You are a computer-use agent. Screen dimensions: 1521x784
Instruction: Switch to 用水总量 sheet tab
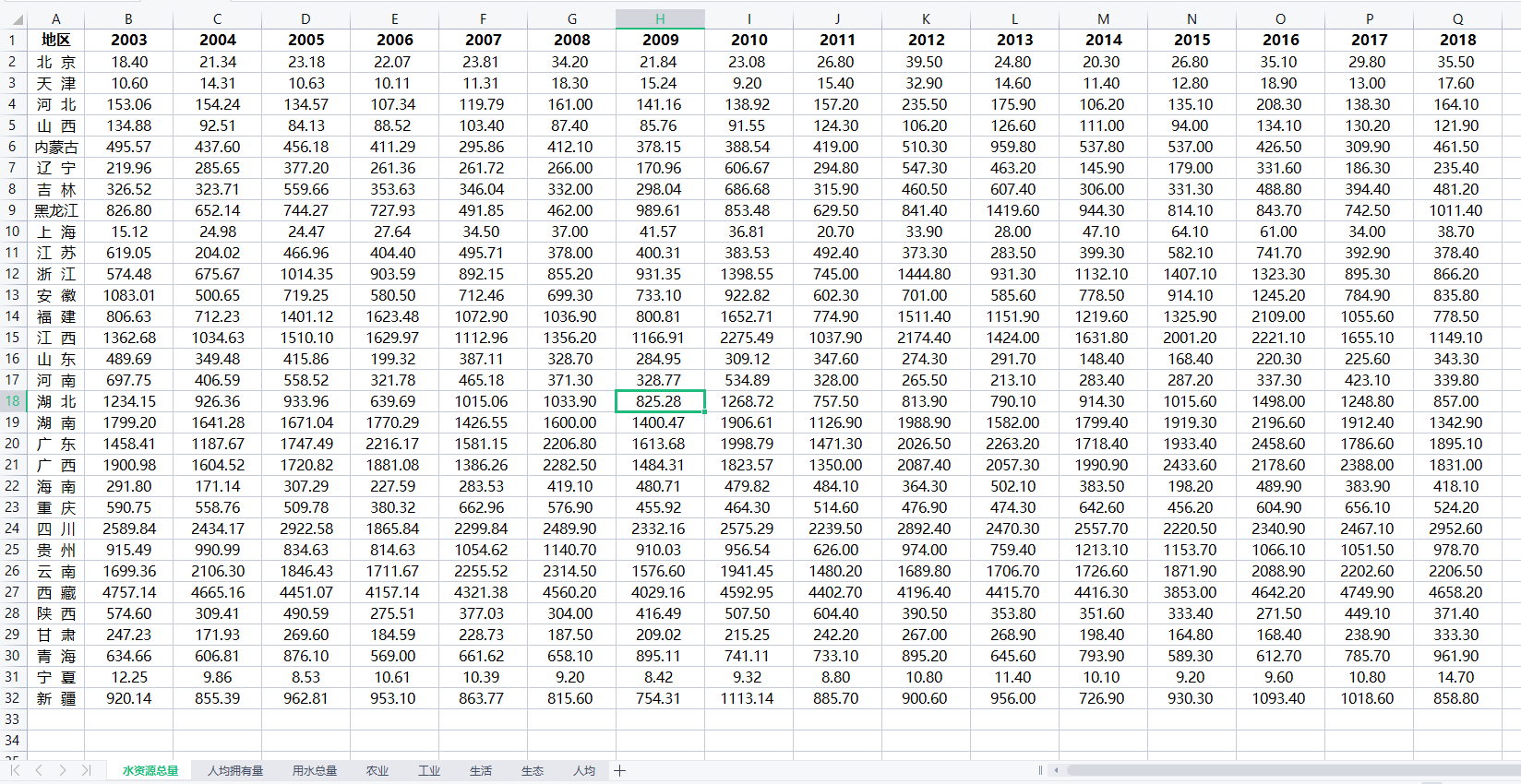pos(315,771)
